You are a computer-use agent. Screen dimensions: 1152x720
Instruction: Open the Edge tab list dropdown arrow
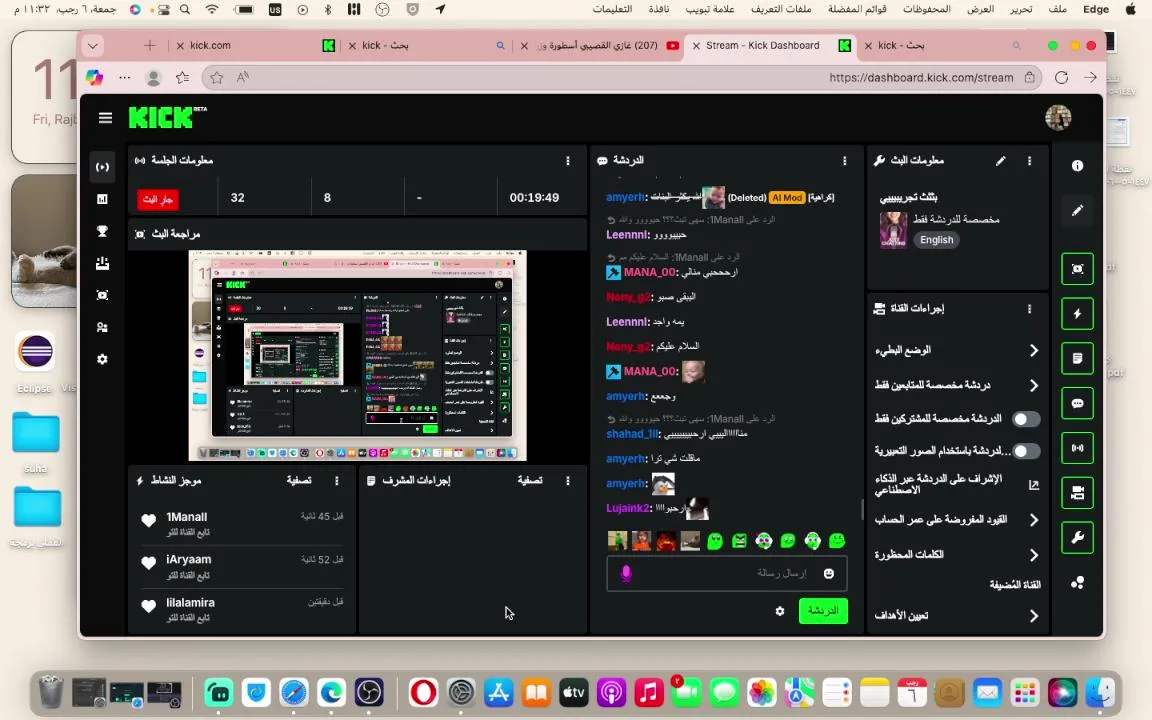[93, 46]
